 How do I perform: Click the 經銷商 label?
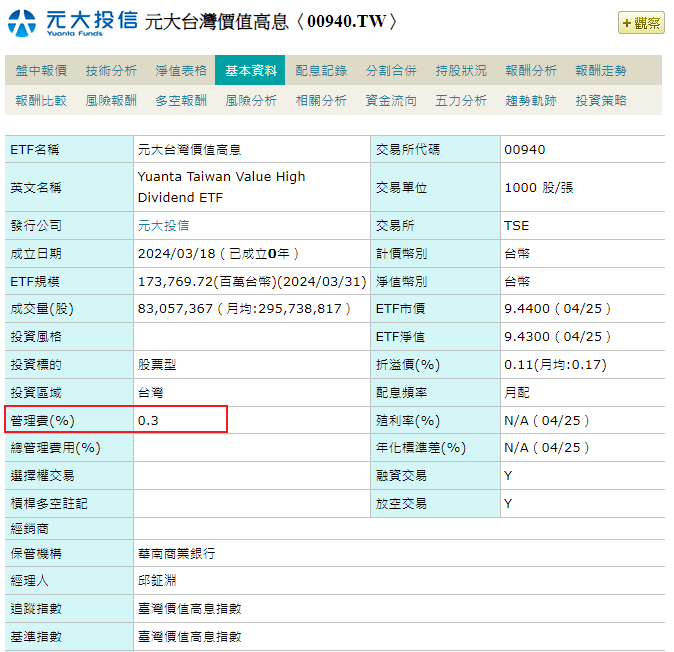(29, 529)
